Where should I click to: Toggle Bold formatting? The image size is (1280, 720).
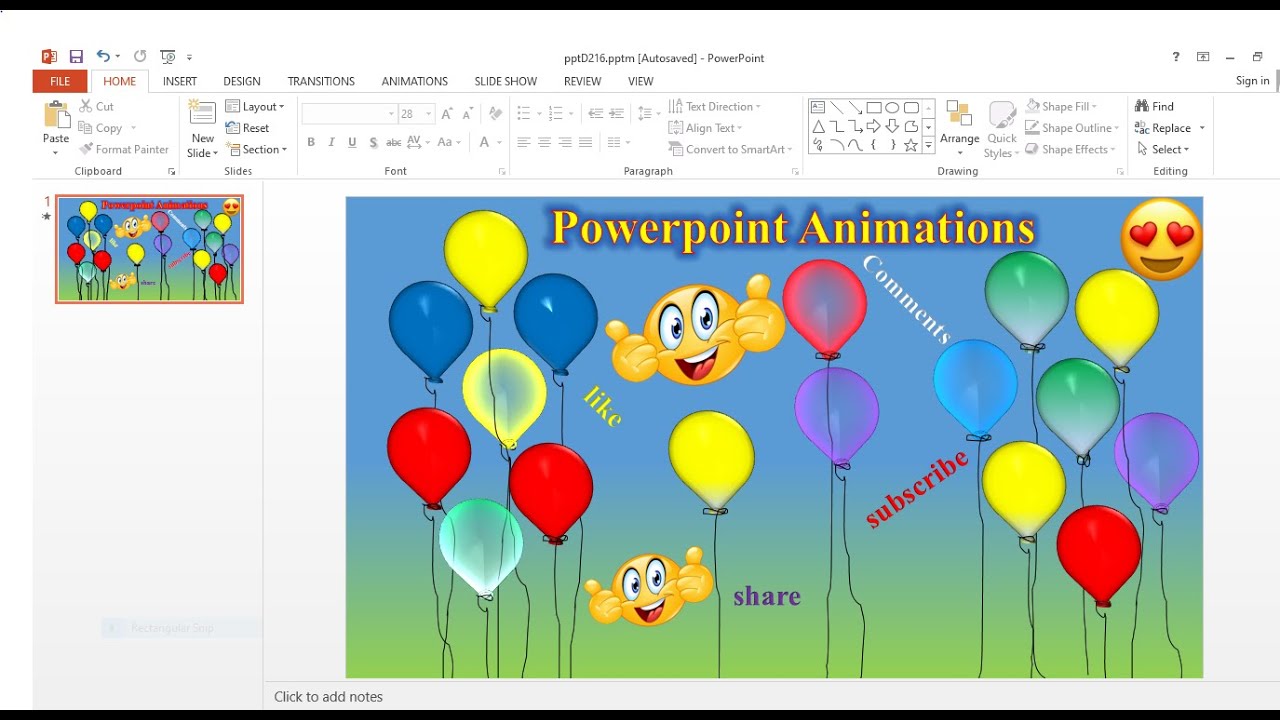(311, 142)
